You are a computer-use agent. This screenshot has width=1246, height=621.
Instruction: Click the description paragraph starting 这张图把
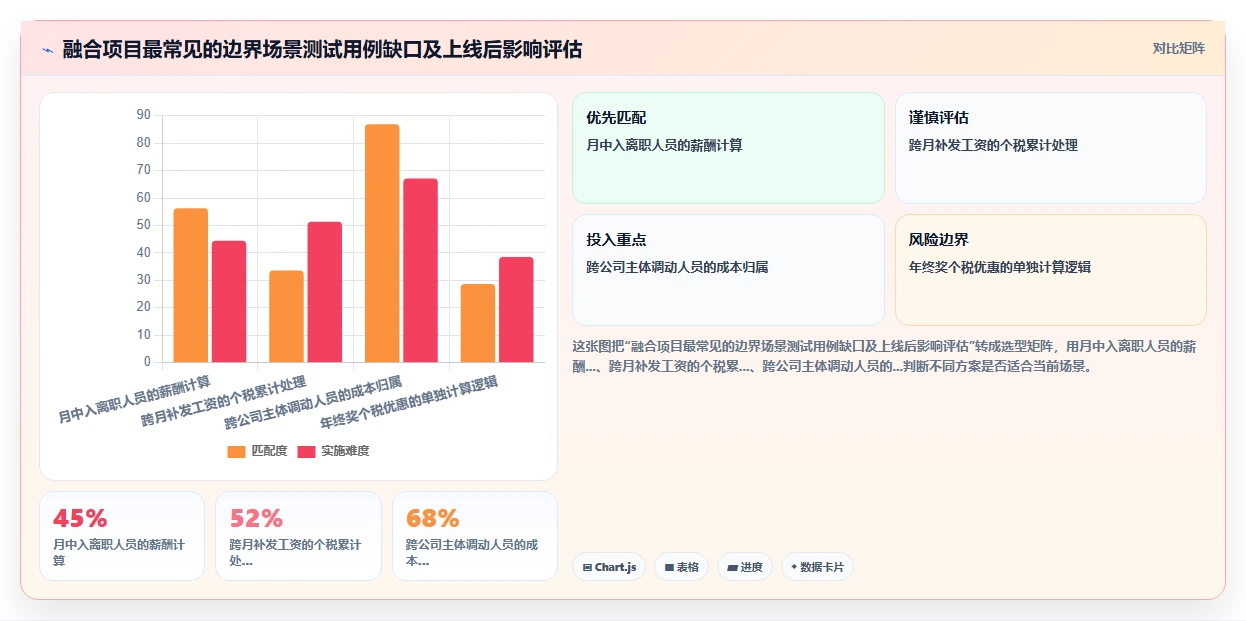[x=885, y=356]
